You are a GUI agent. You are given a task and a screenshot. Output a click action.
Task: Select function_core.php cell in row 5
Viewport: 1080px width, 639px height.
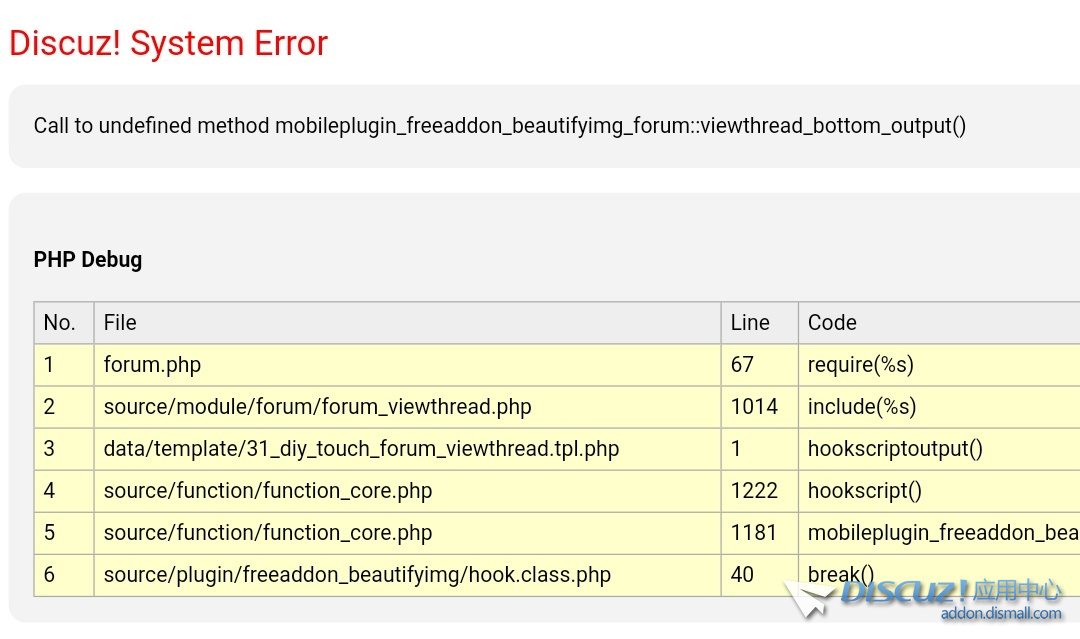407,533
